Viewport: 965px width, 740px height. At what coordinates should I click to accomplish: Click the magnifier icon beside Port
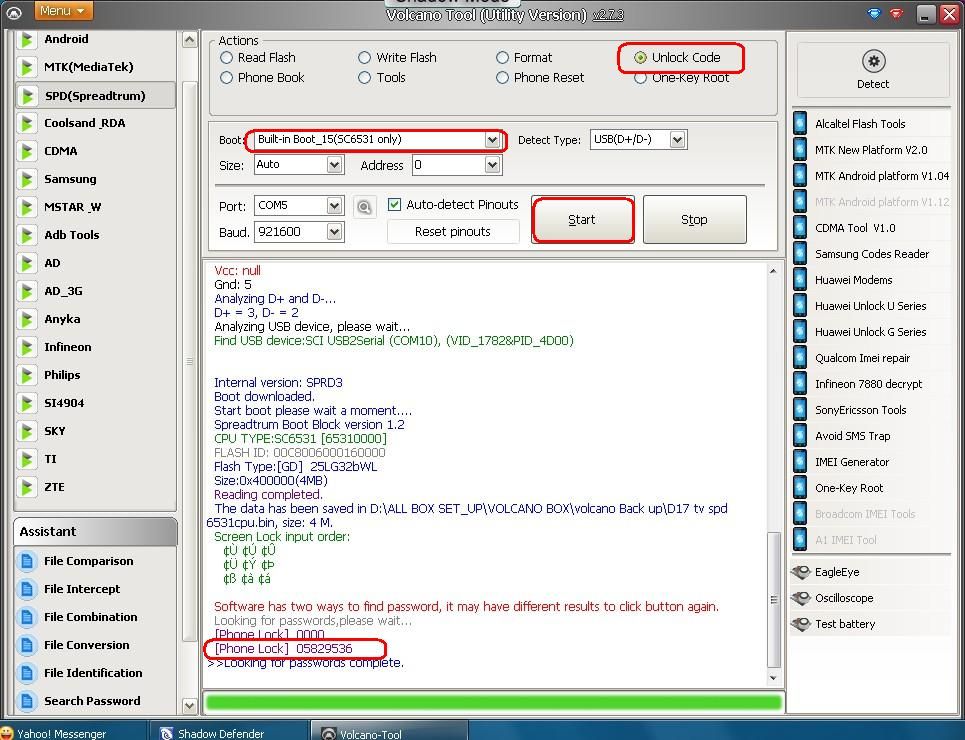[364, 206]
